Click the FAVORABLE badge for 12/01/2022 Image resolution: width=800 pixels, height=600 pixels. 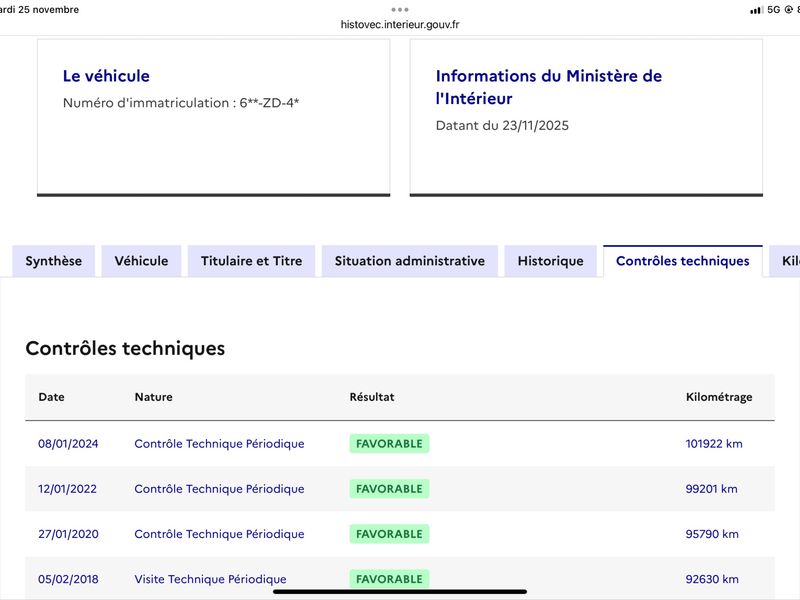389,489
